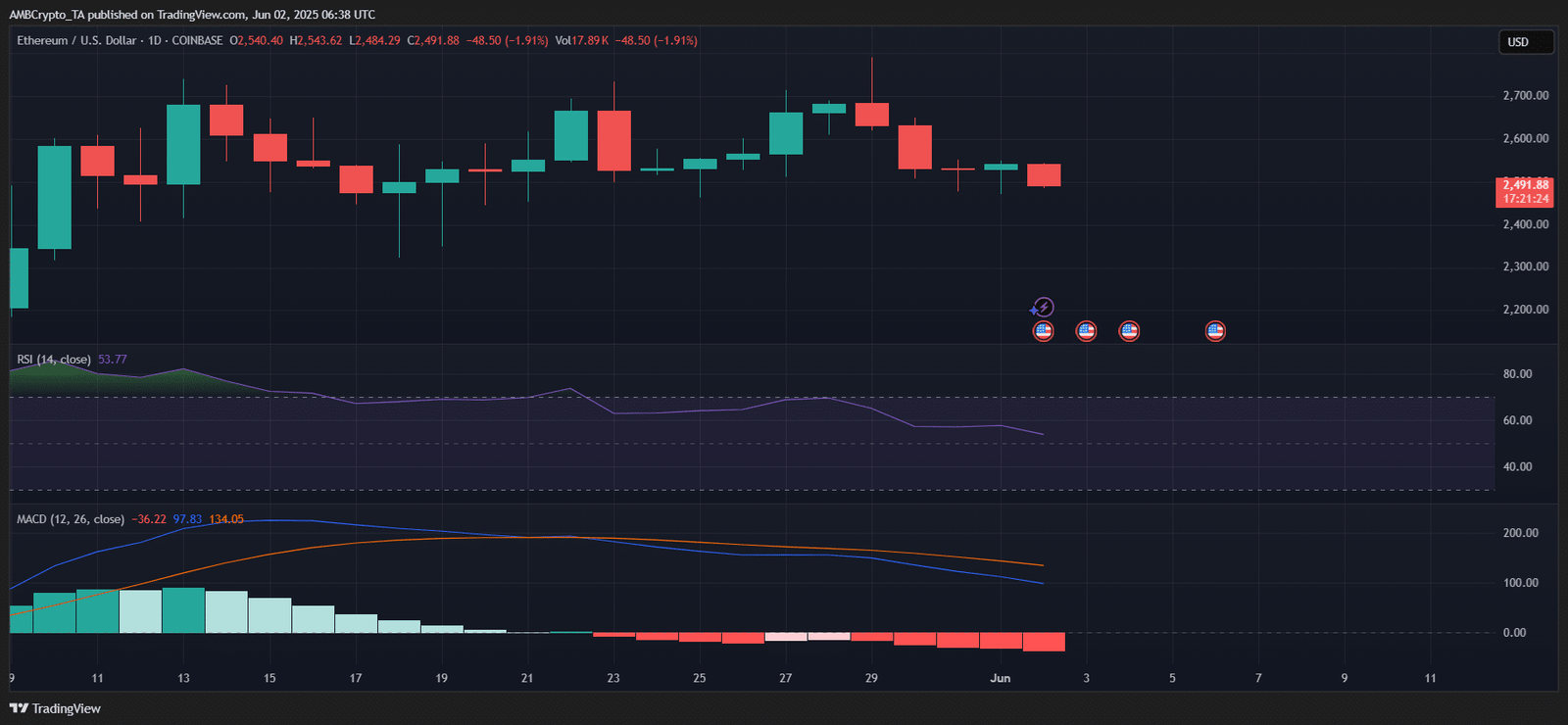Click the 2,200.00 price axis label

click(1526, 310)
